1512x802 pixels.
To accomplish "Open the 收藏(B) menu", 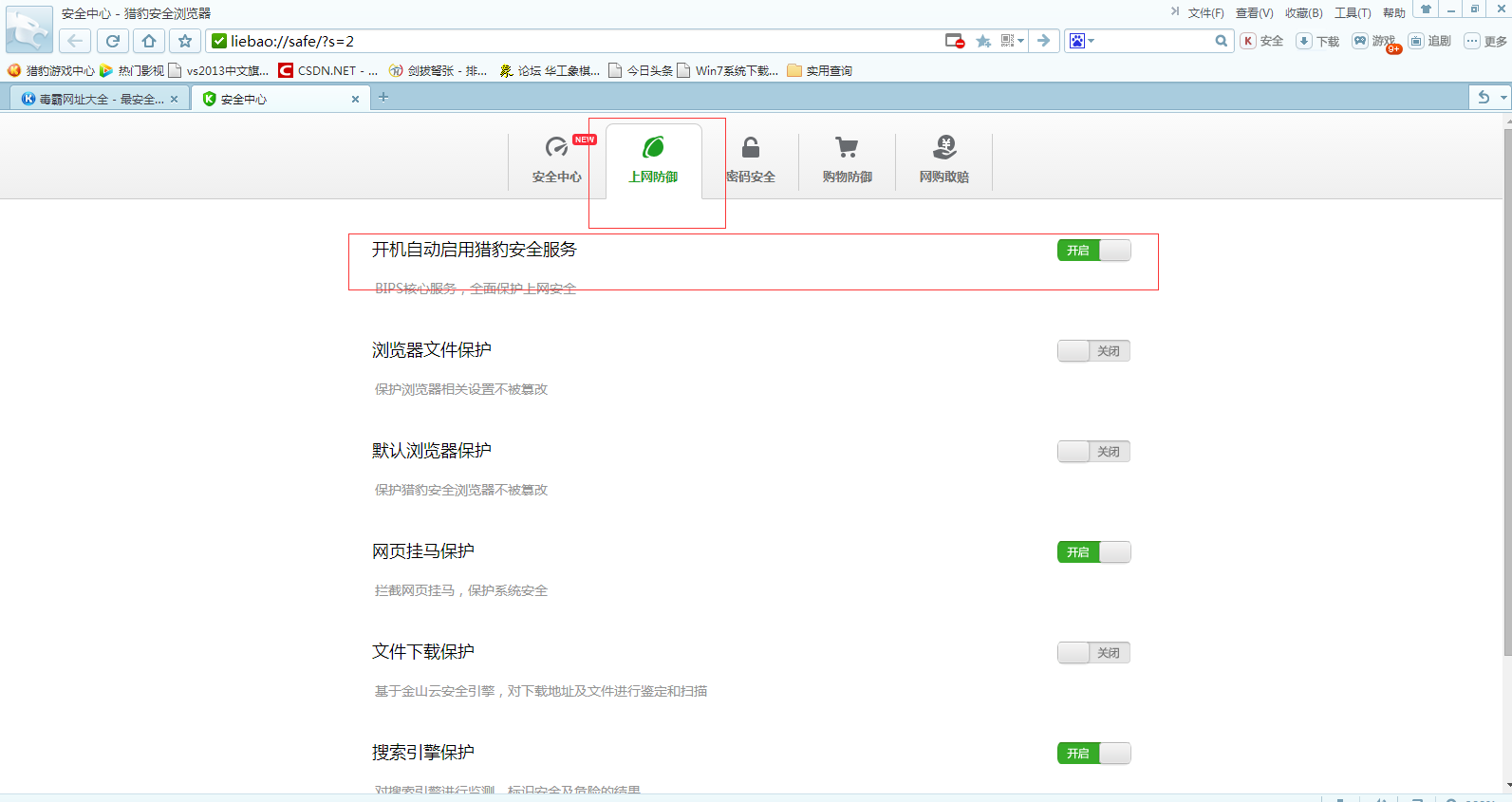I will 1303,12.
